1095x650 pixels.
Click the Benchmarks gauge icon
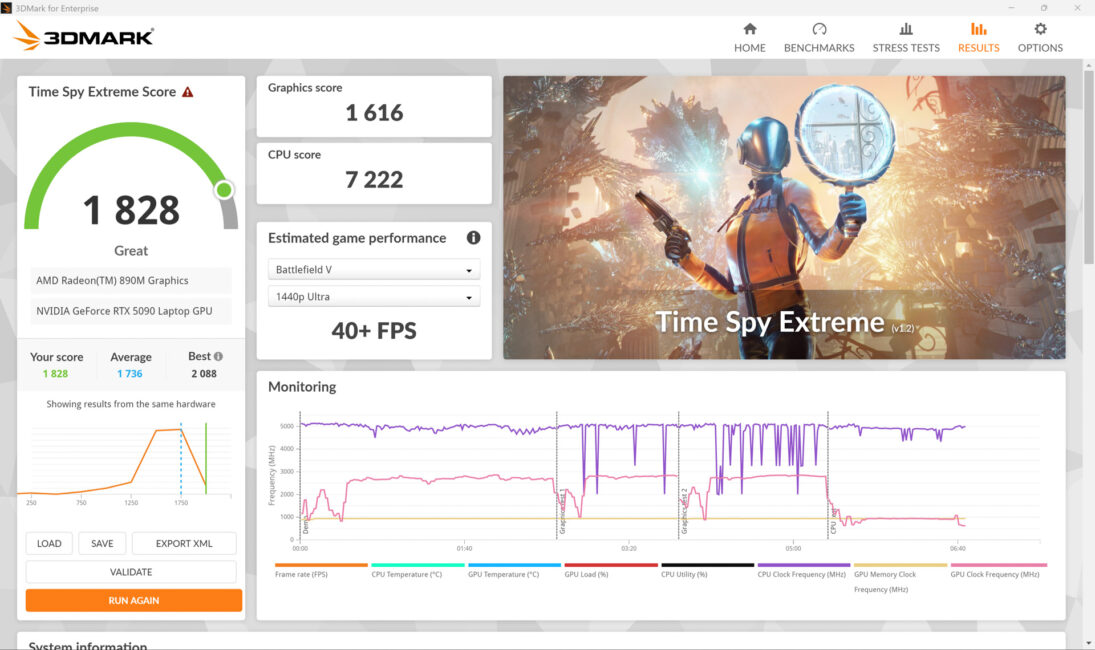[819, 29]
